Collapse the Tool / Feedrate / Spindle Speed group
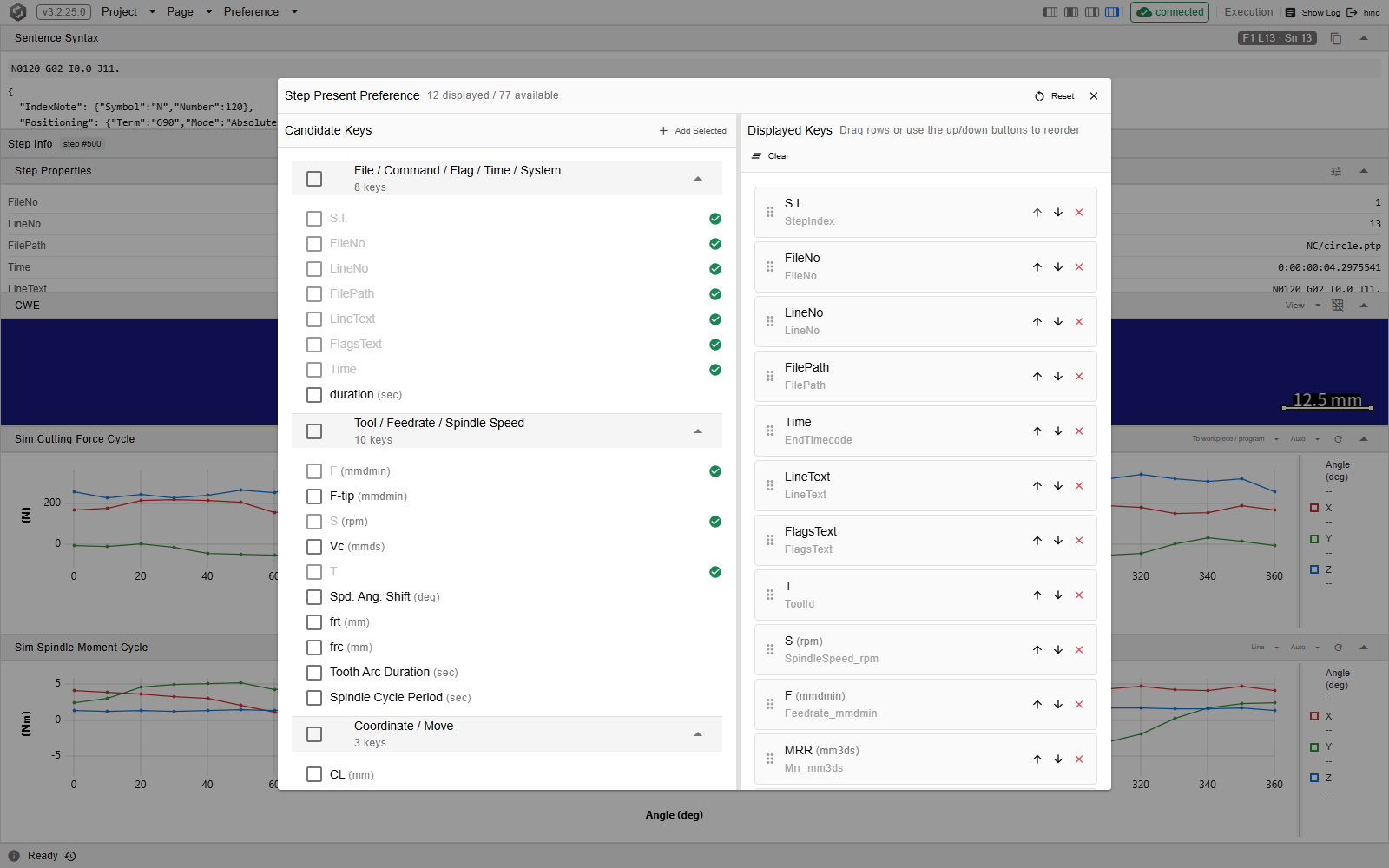The image size is (1389, 868). [698, 431]
